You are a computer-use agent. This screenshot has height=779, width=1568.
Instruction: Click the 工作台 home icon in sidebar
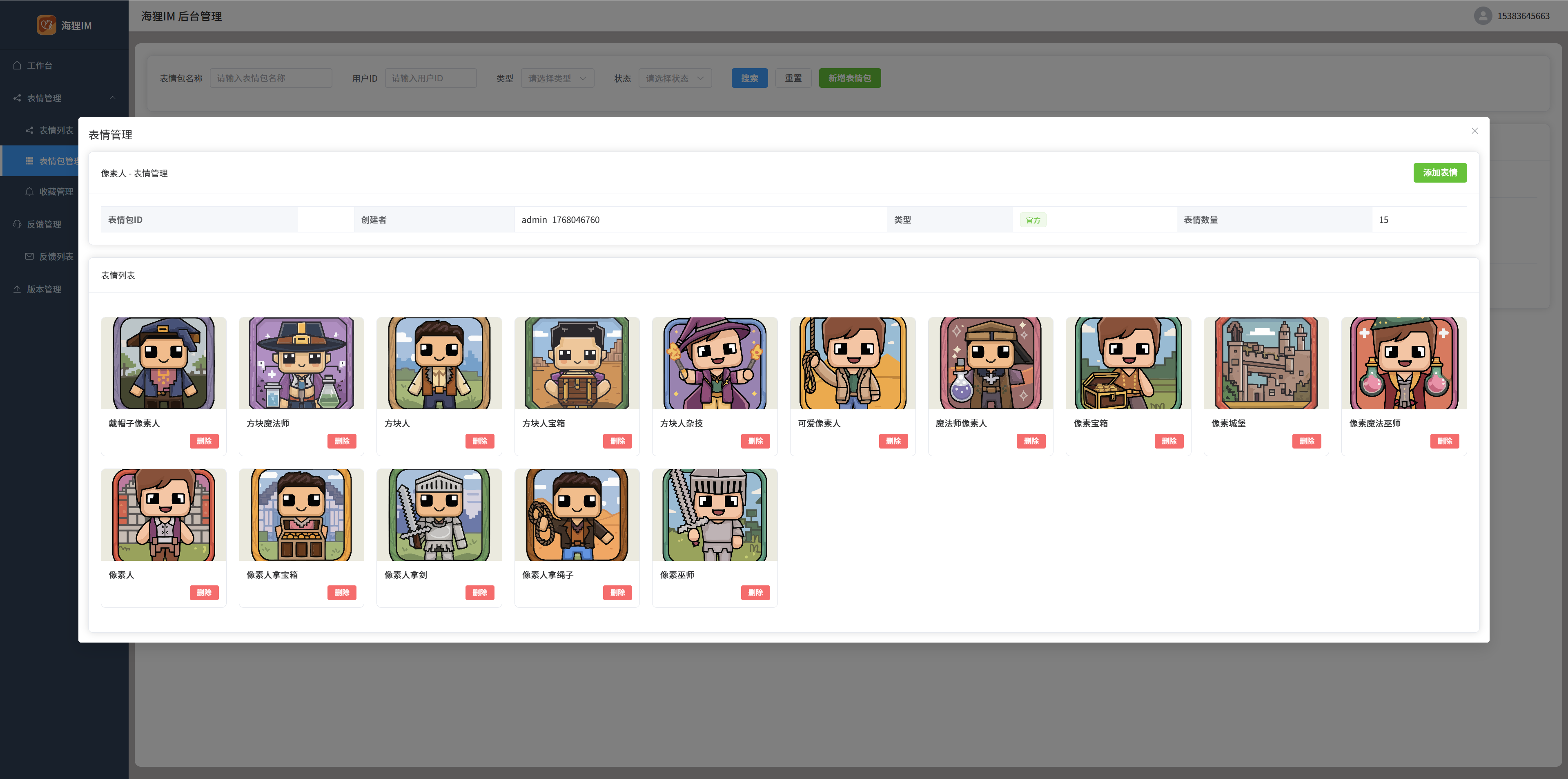17,65
